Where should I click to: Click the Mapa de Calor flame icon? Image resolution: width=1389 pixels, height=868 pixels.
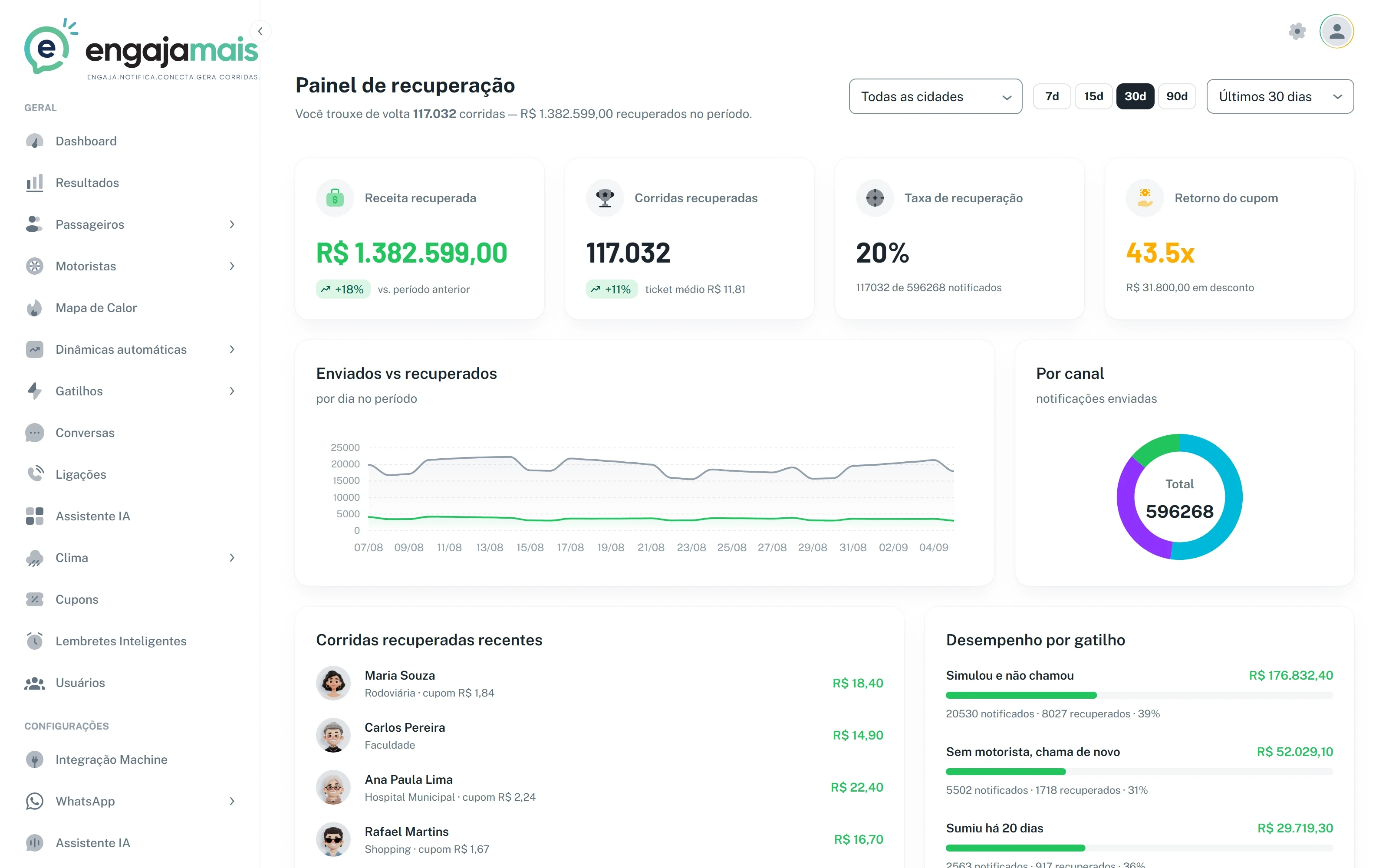(34, 308)
